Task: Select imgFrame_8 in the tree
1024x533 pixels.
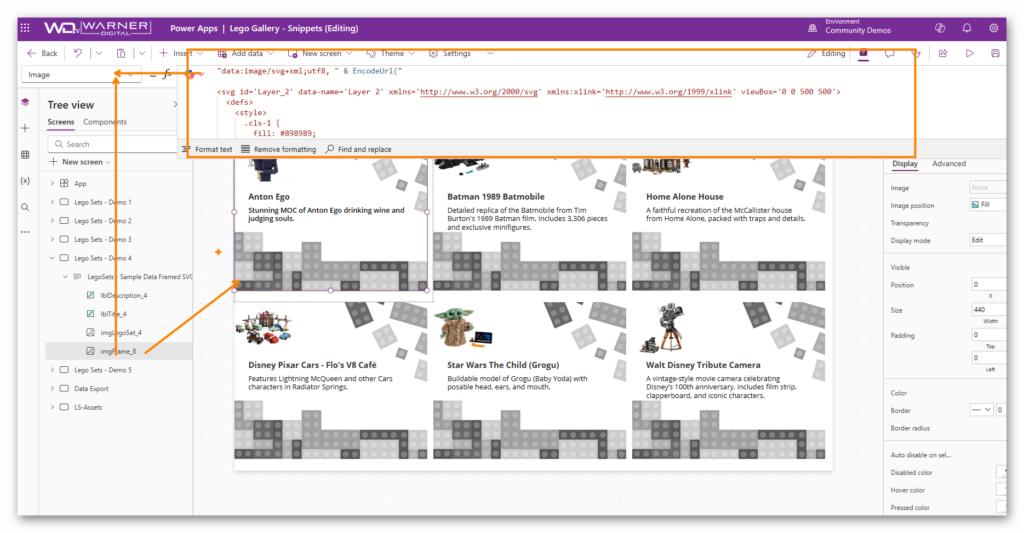Action: pos(118,351)
